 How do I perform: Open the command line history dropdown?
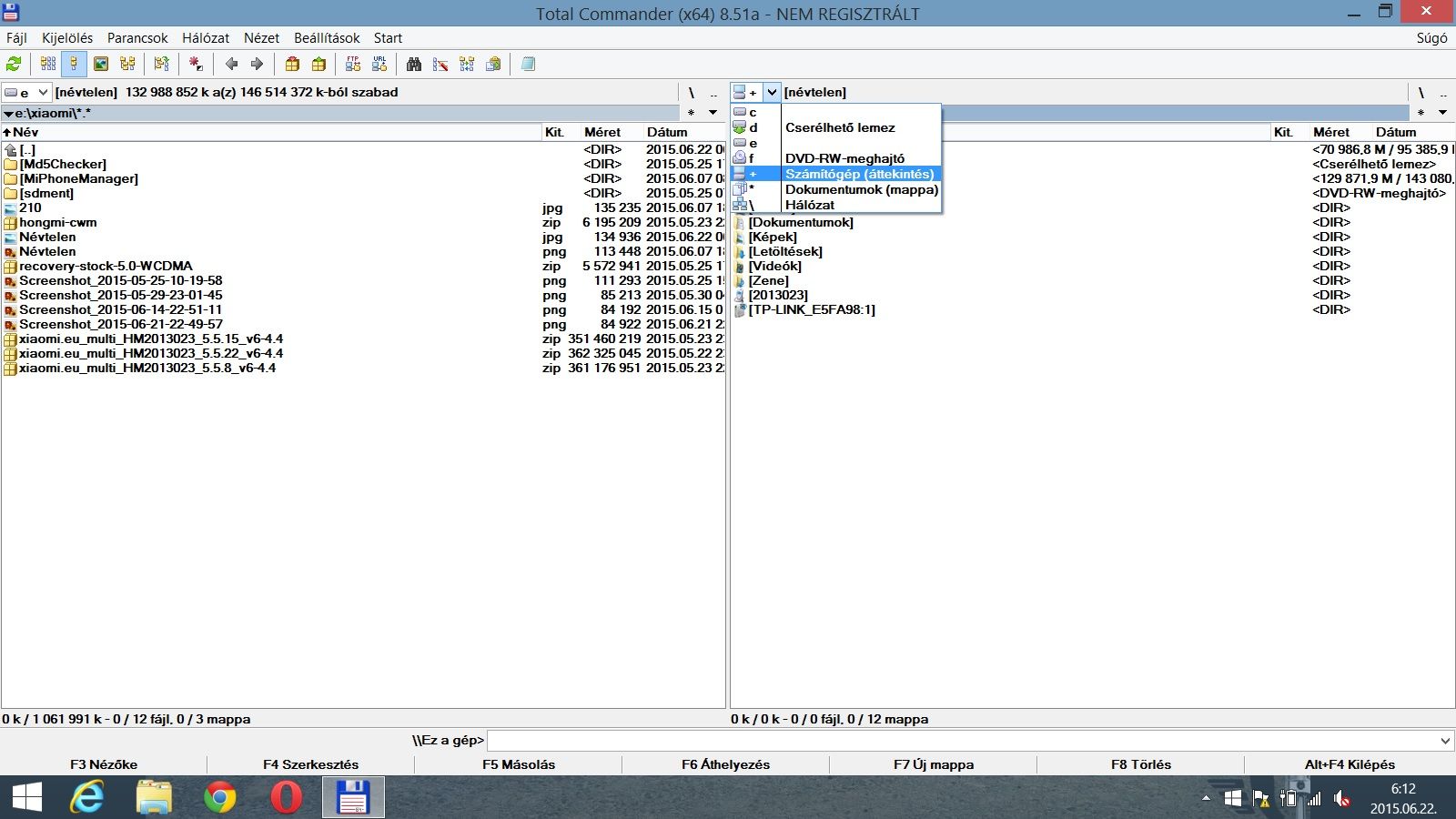[1445, 741]
